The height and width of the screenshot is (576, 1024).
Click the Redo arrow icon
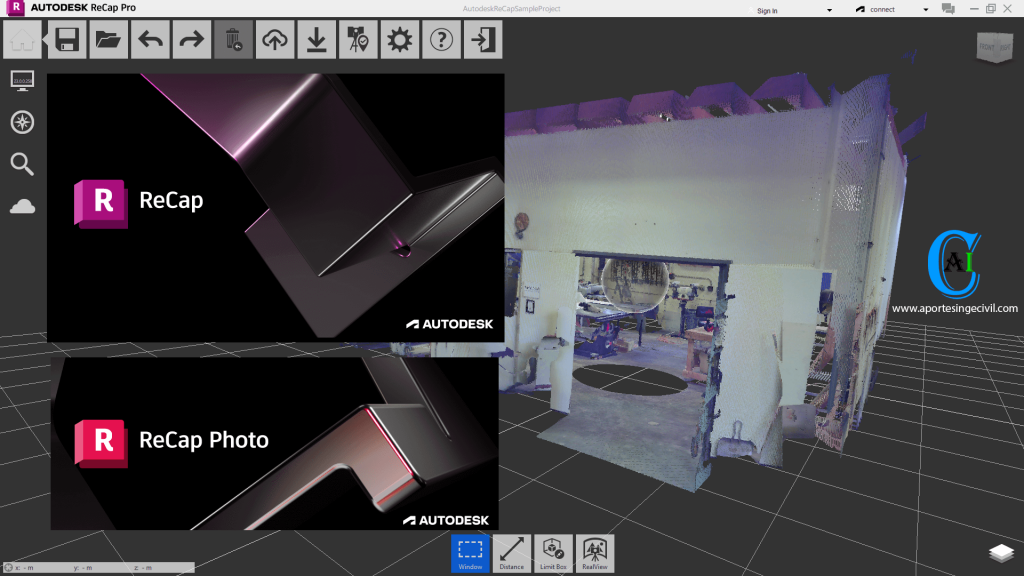coord(191,40)
